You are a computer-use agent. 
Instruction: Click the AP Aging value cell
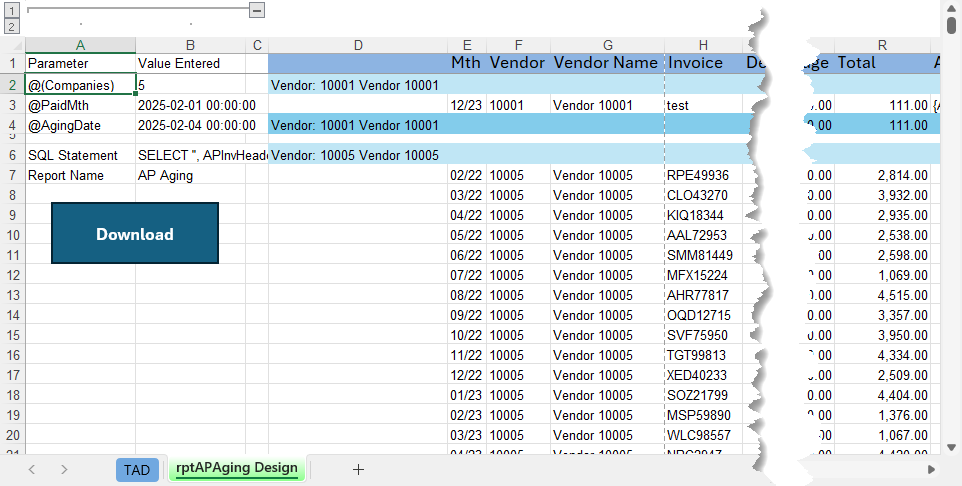click(x=191, y=176)
